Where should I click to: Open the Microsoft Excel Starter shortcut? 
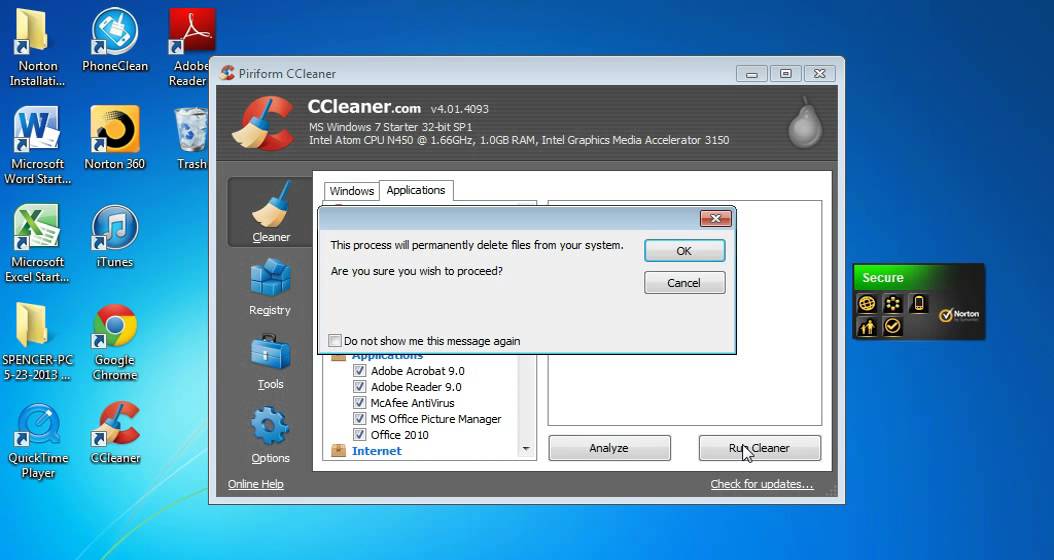tap(37, 243)
